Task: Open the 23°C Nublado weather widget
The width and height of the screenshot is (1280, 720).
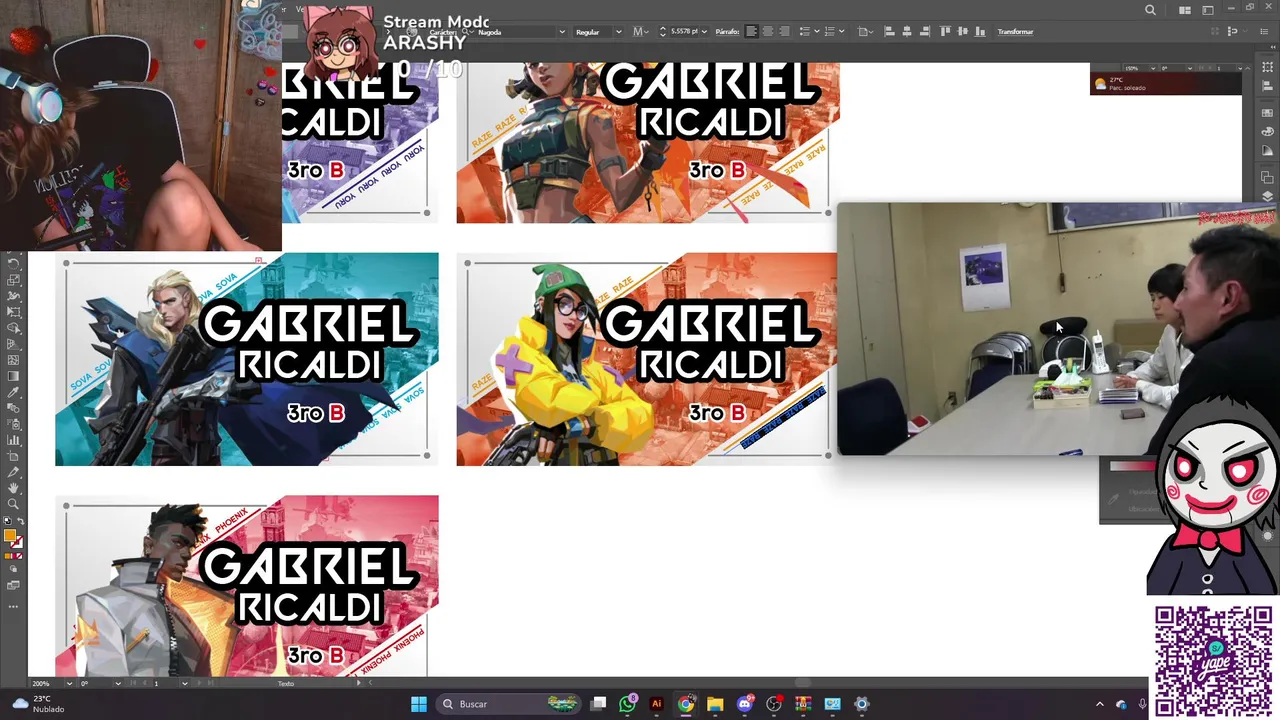Action: [x=36, y=704]
